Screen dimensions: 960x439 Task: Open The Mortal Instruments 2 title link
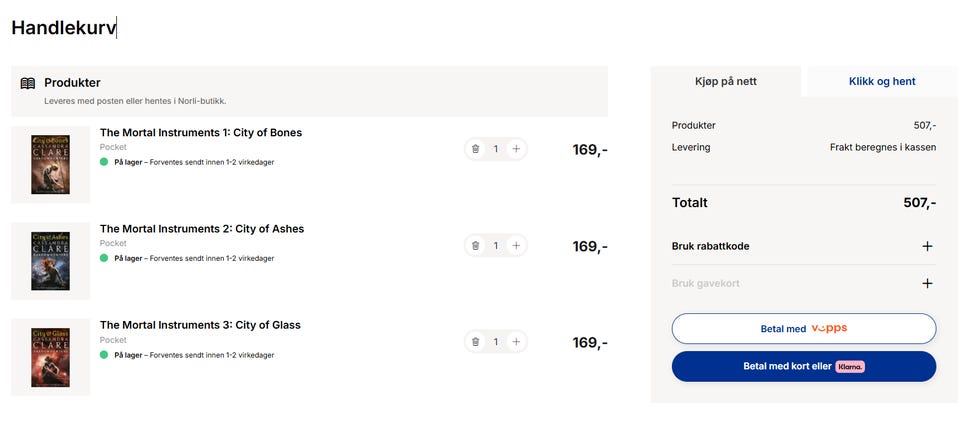(x=202, y=229)
